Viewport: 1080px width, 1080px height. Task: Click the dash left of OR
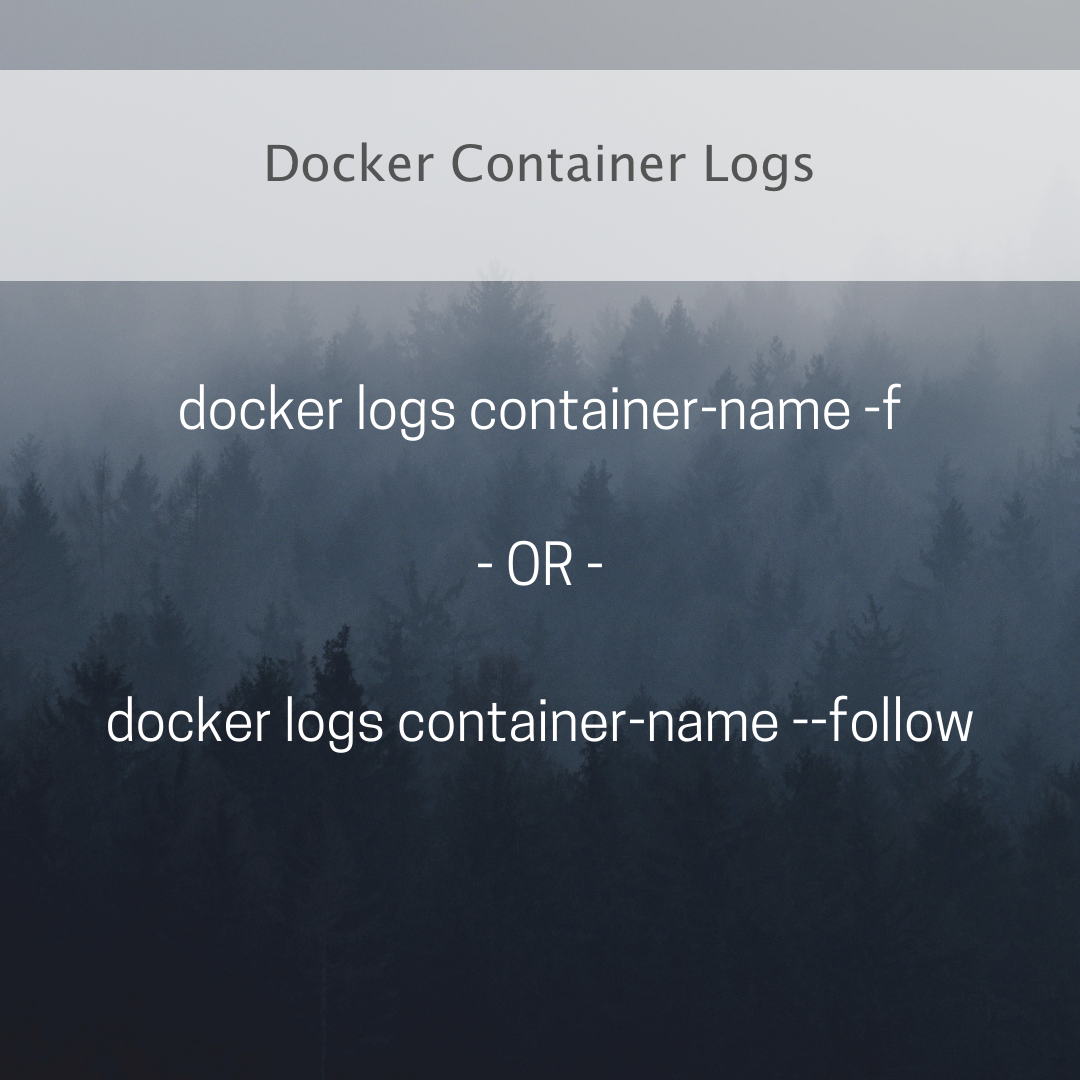[x=485, y=567]
